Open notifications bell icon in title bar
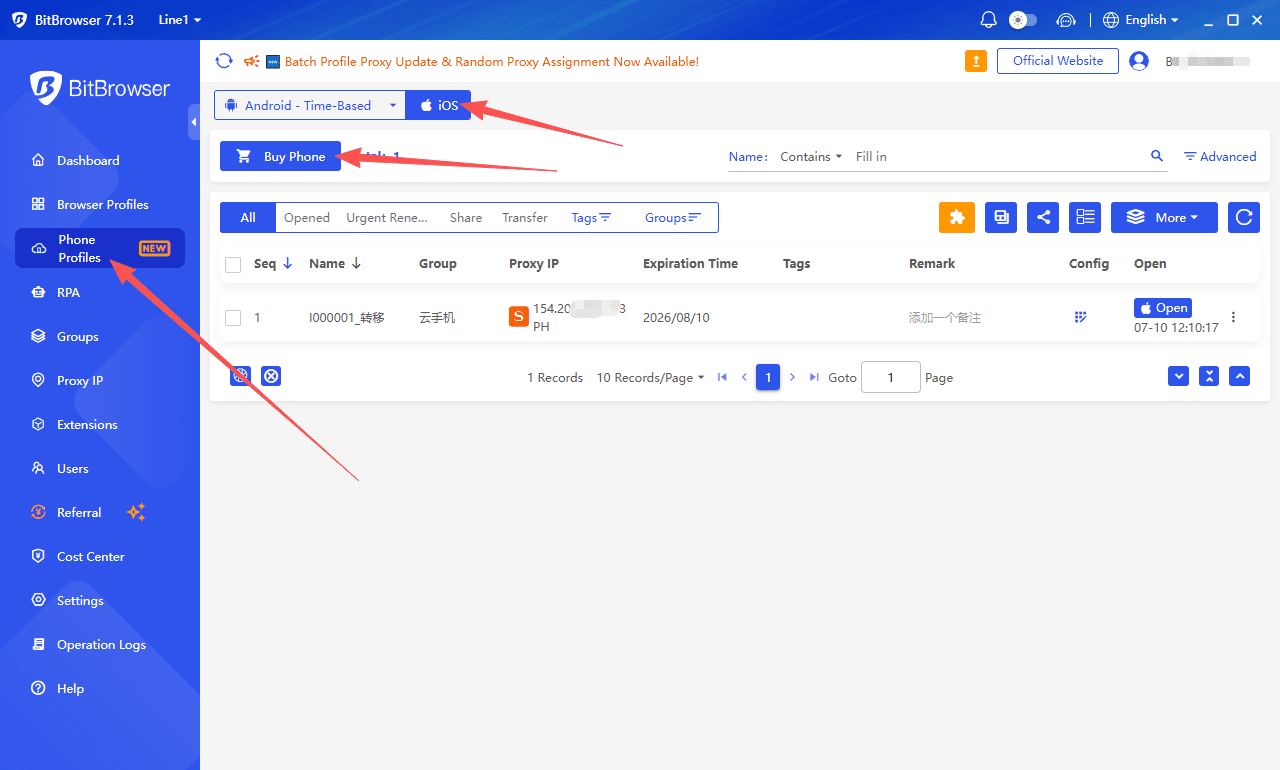Viewport: 1280px width, 770px height. coord(988,20)
